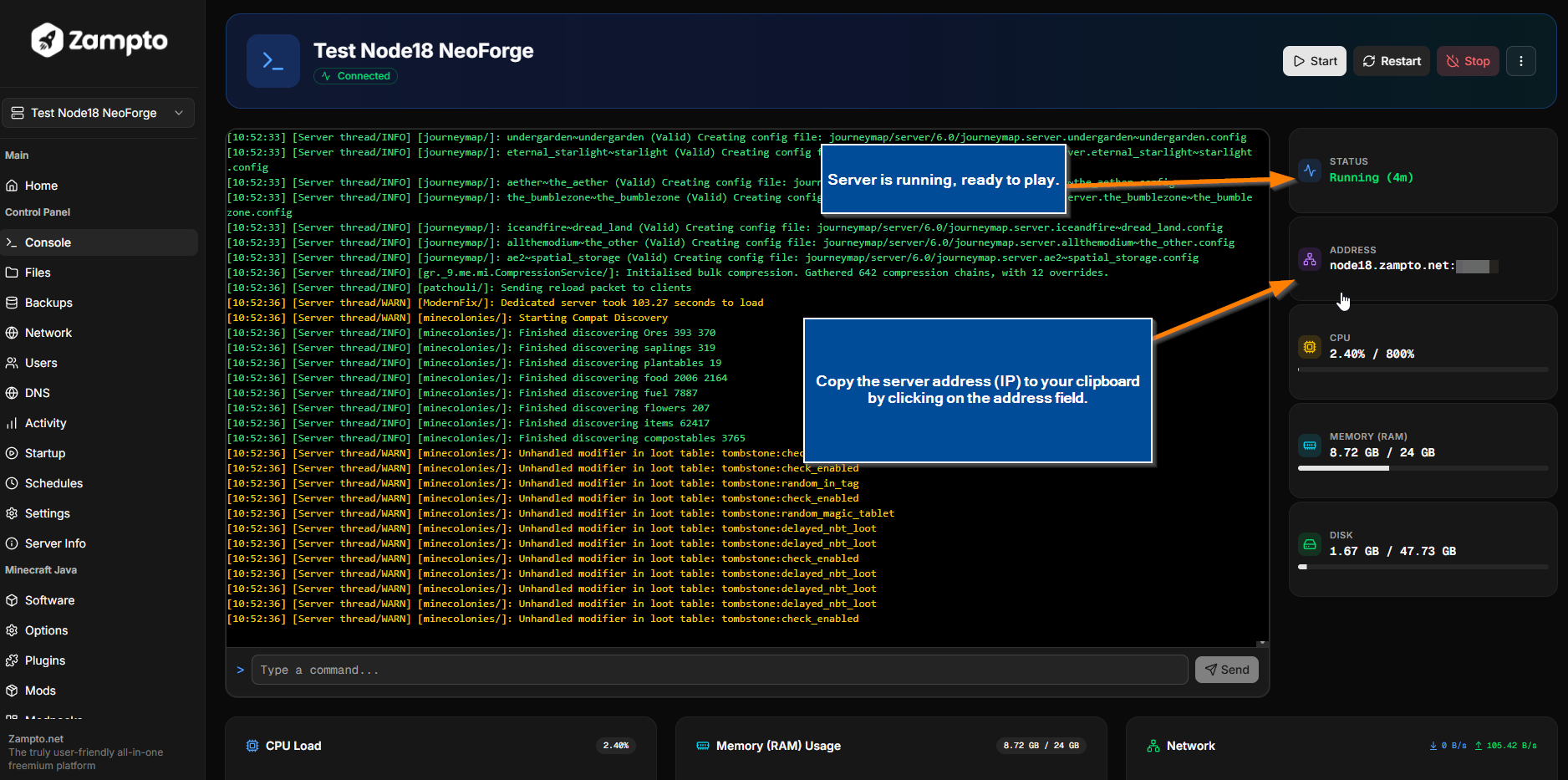This screenshot has width=1568, height=780.
Task: Click the Starting Compat Discovery log line
Action: (x=448, y=318)
